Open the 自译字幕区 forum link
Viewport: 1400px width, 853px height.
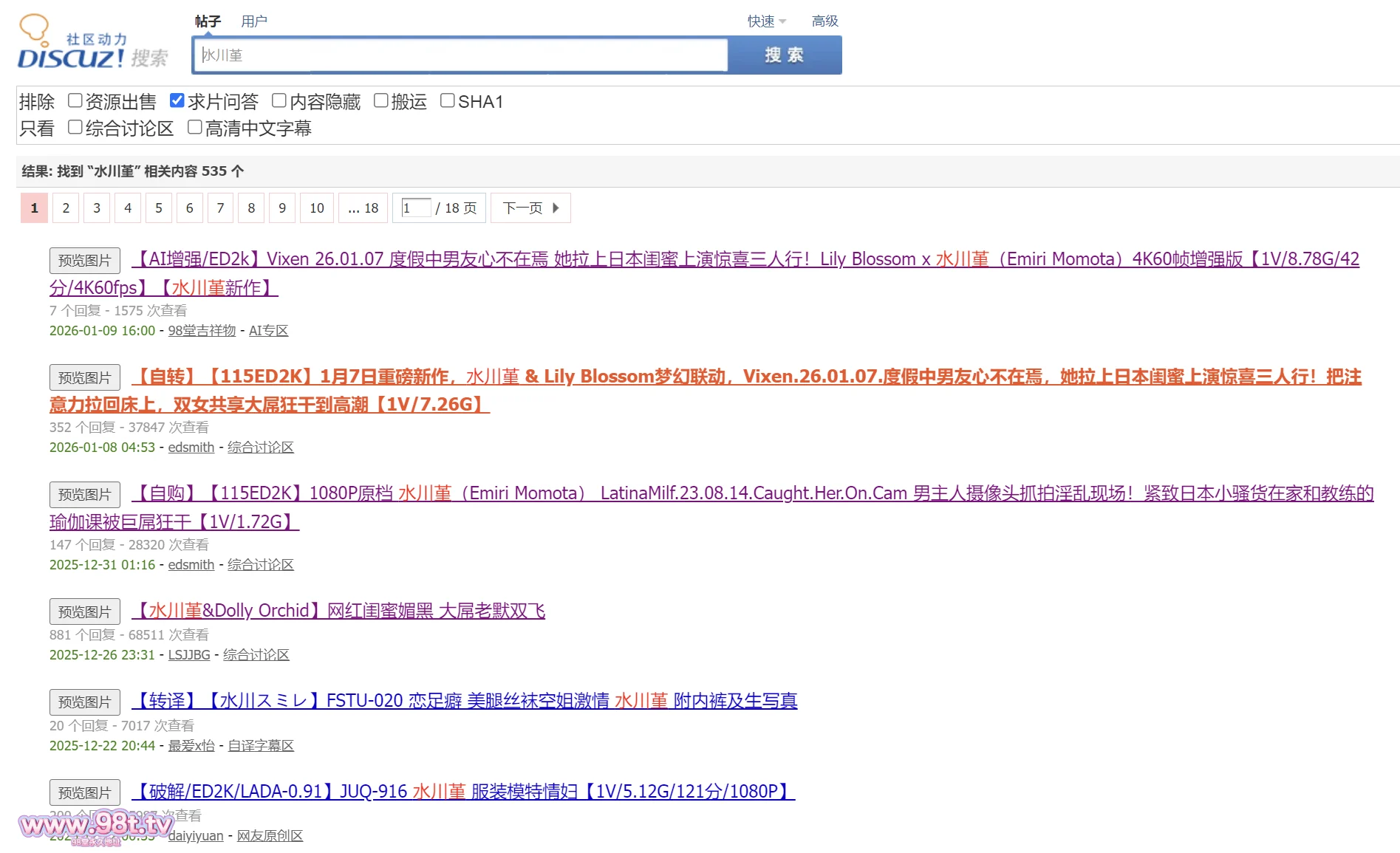[261, 746]
